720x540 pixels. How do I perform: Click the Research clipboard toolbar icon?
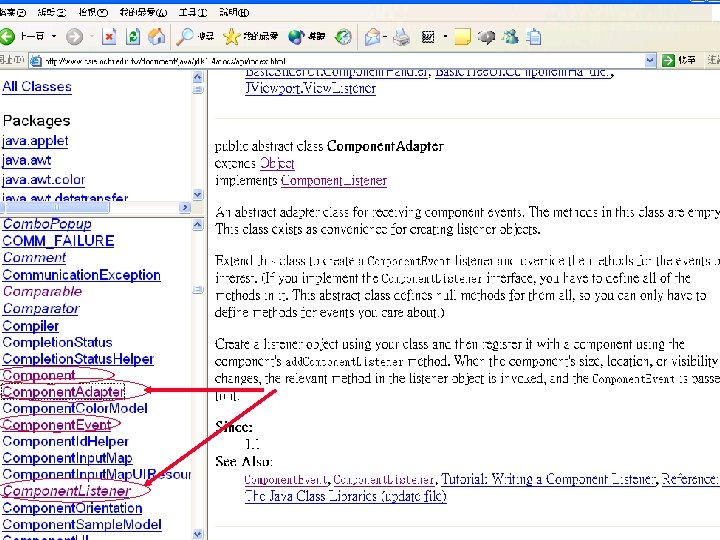click(534, 36)
